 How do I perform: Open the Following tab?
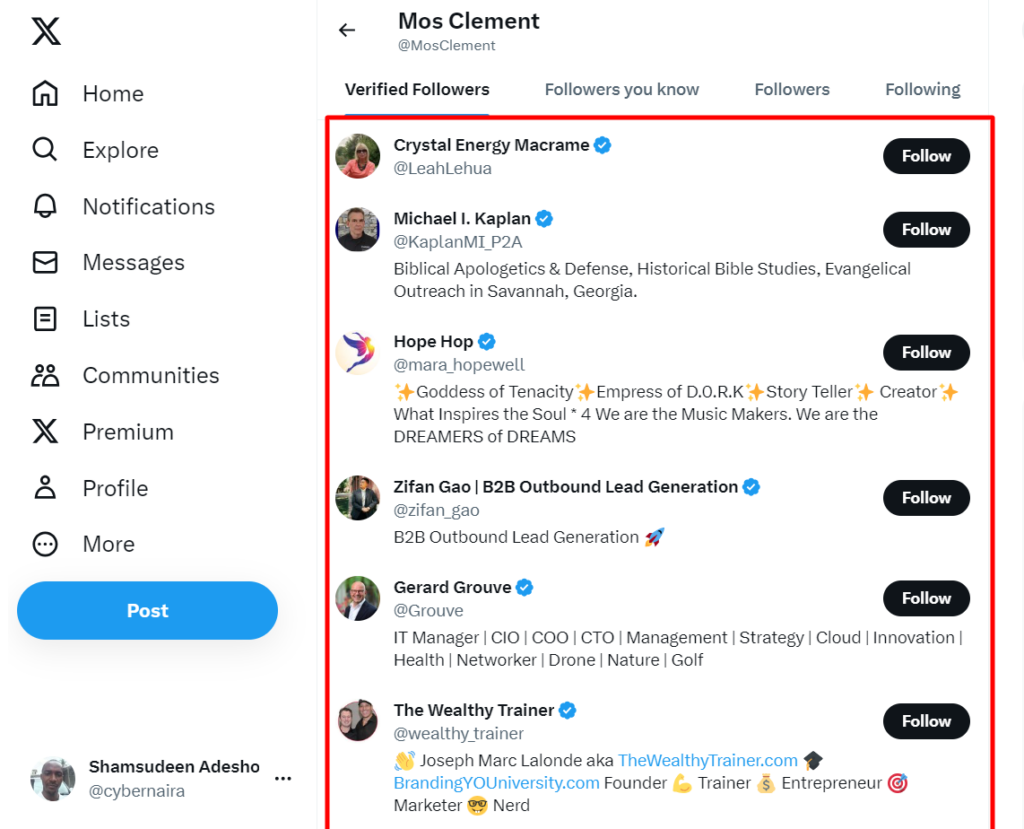[922, 89]
